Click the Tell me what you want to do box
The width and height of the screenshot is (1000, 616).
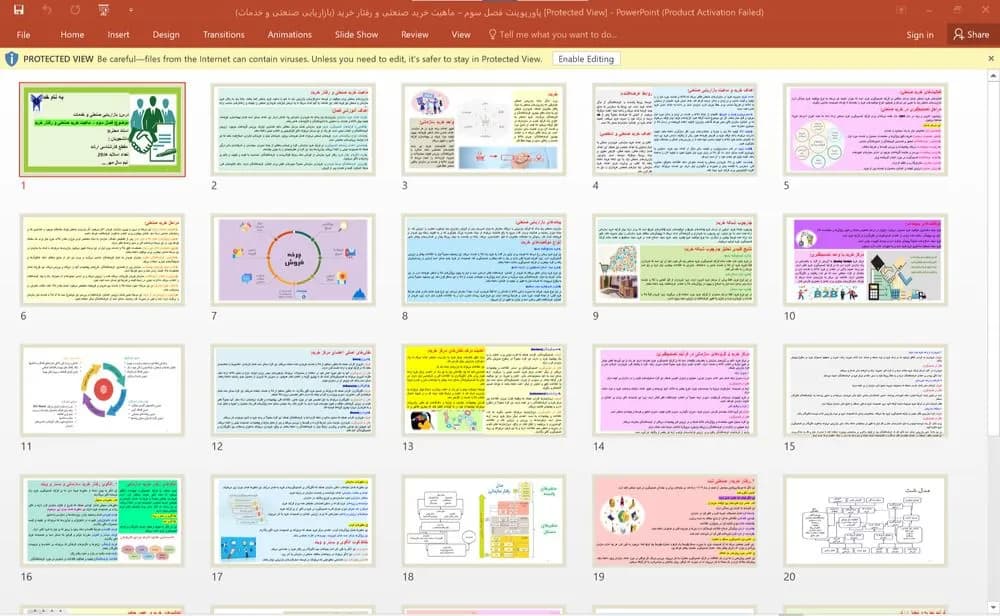(552, 34)
